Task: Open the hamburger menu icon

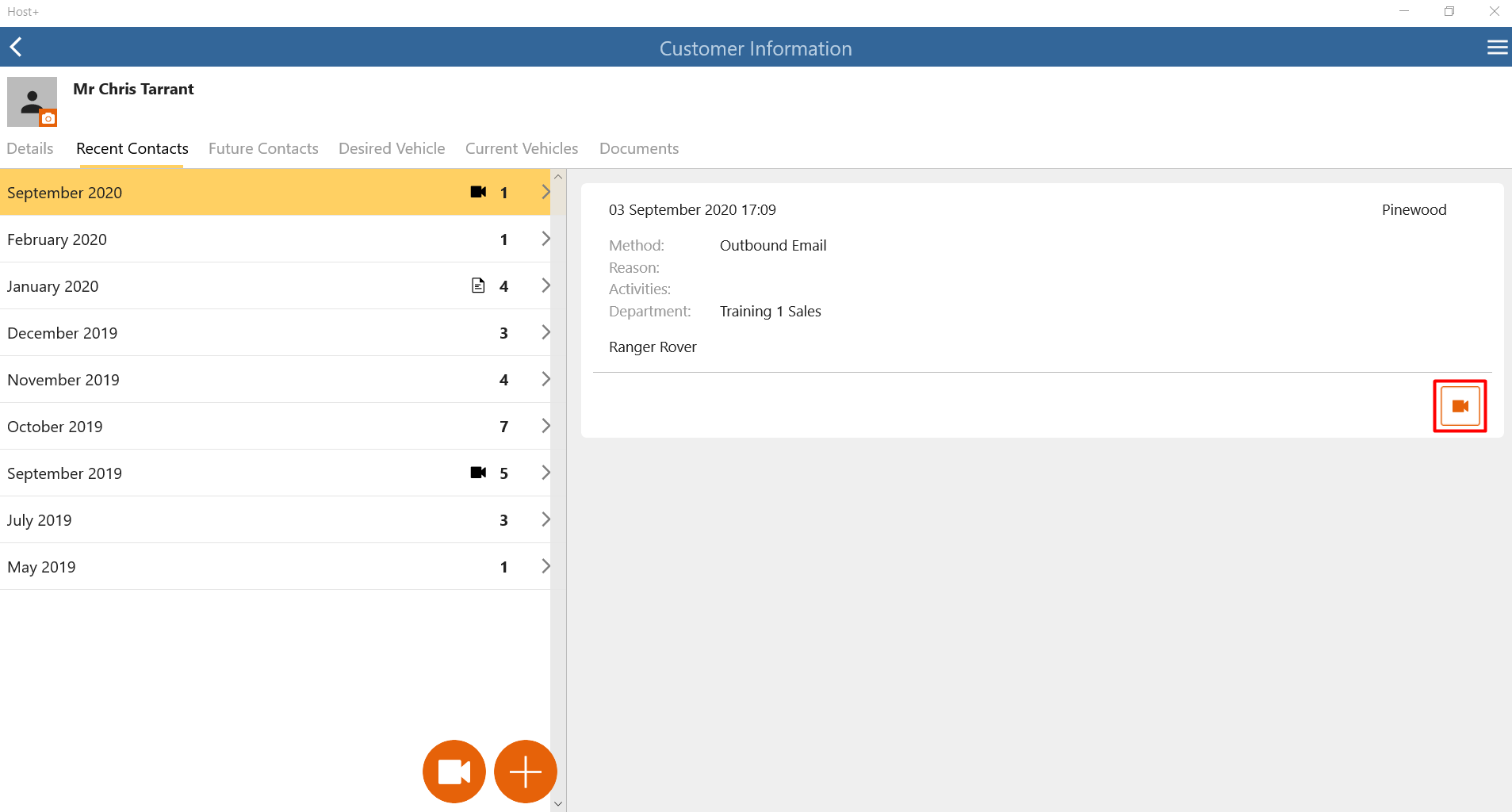Action: 1497,48
